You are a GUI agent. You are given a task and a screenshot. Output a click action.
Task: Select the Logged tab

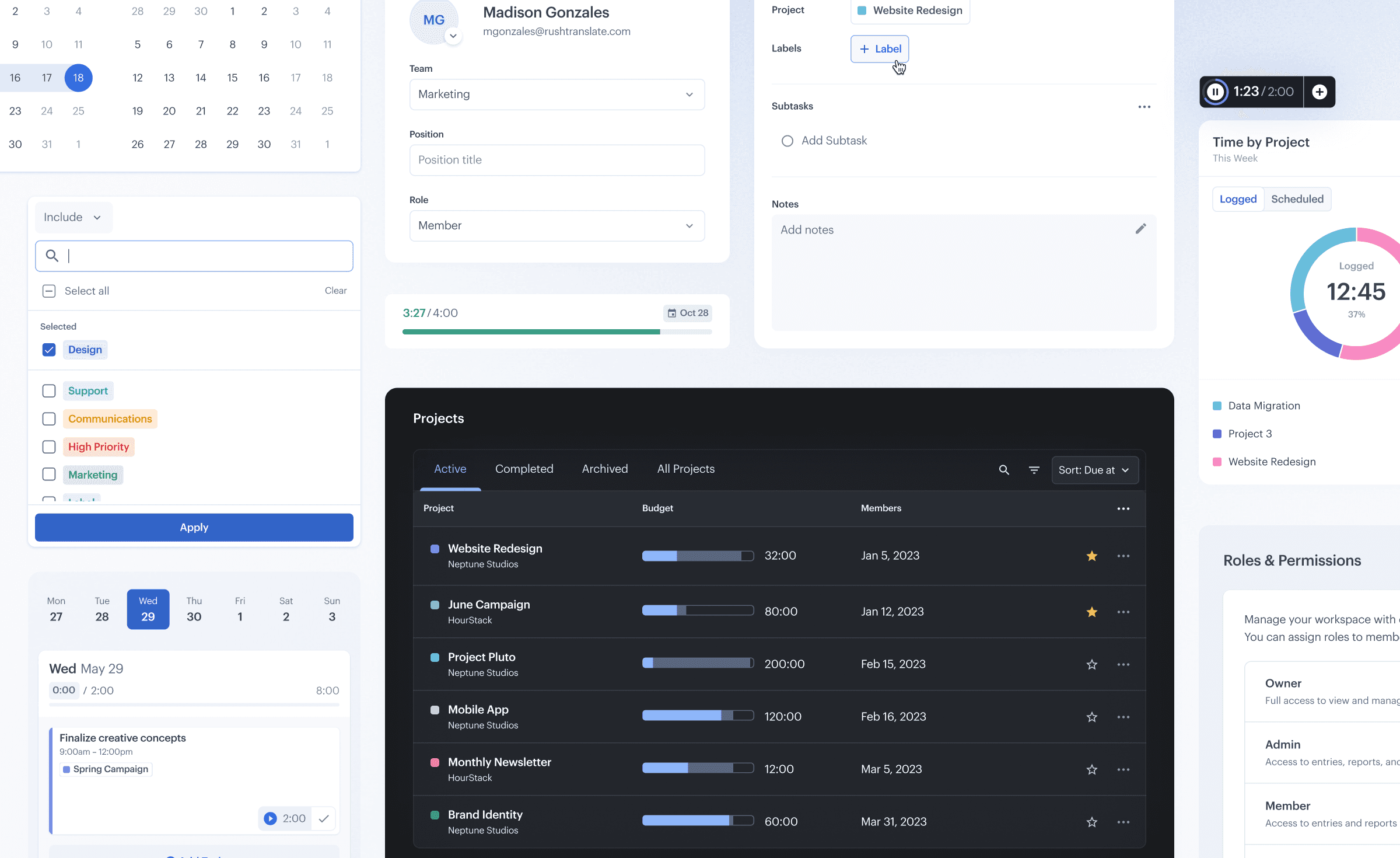point(1238,199)
